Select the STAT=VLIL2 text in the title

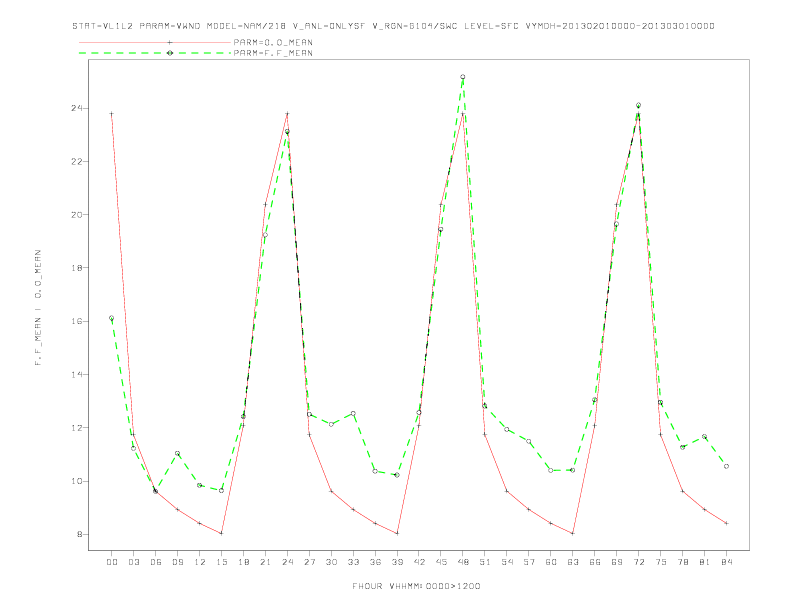pyautogui.click(x=103, y=26)
